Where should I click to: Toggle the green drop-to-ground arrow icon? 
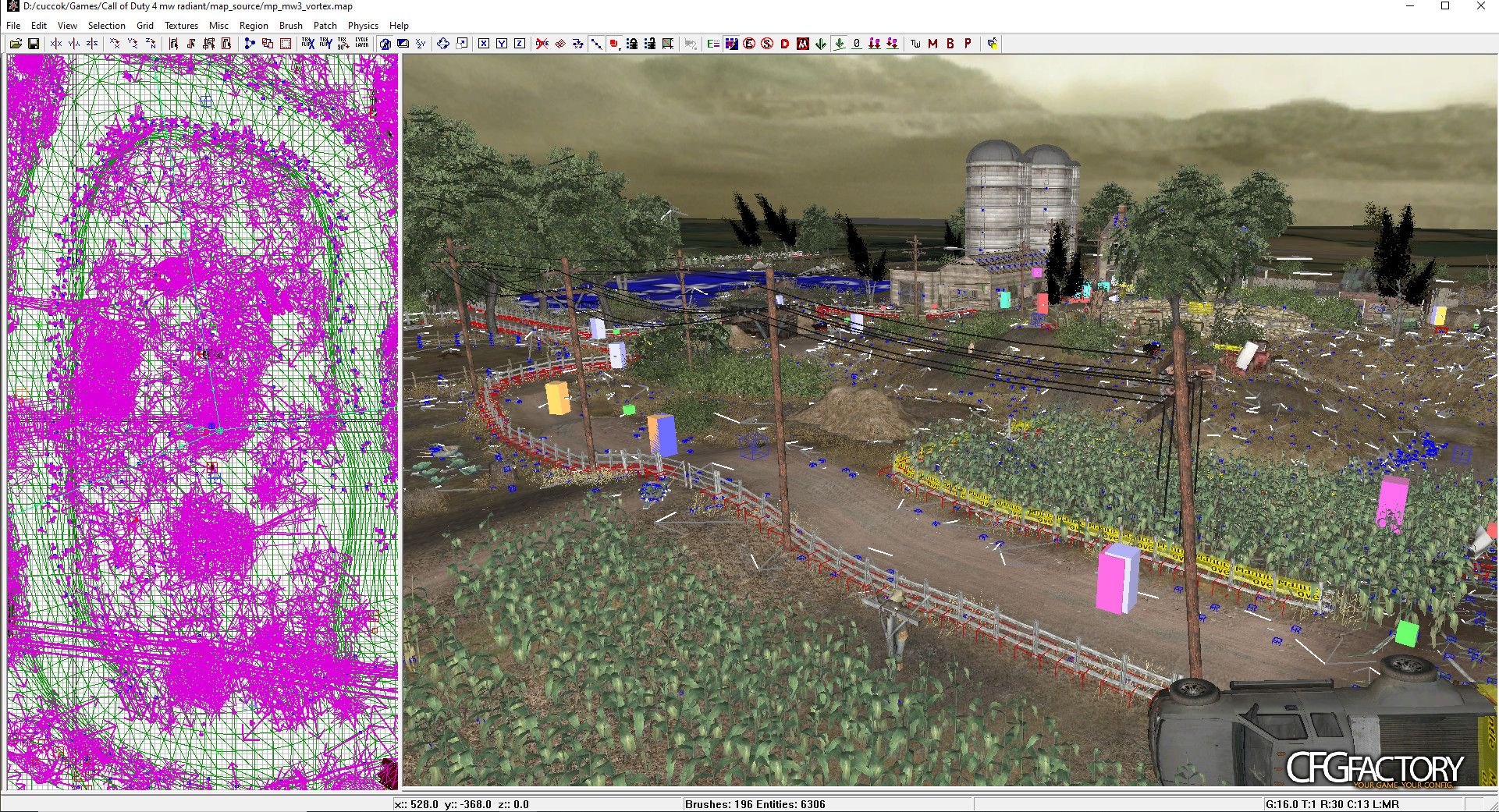click(840, 44)
